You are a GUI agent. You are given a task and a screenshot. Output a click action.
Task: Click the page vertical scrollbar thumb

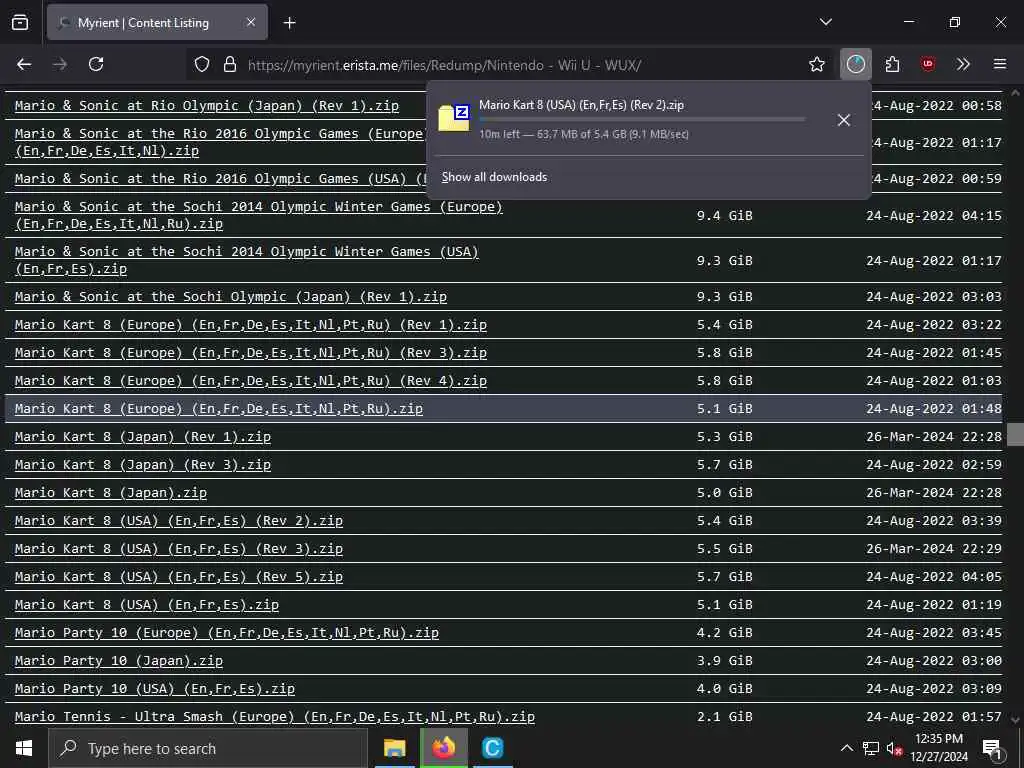1016,434
